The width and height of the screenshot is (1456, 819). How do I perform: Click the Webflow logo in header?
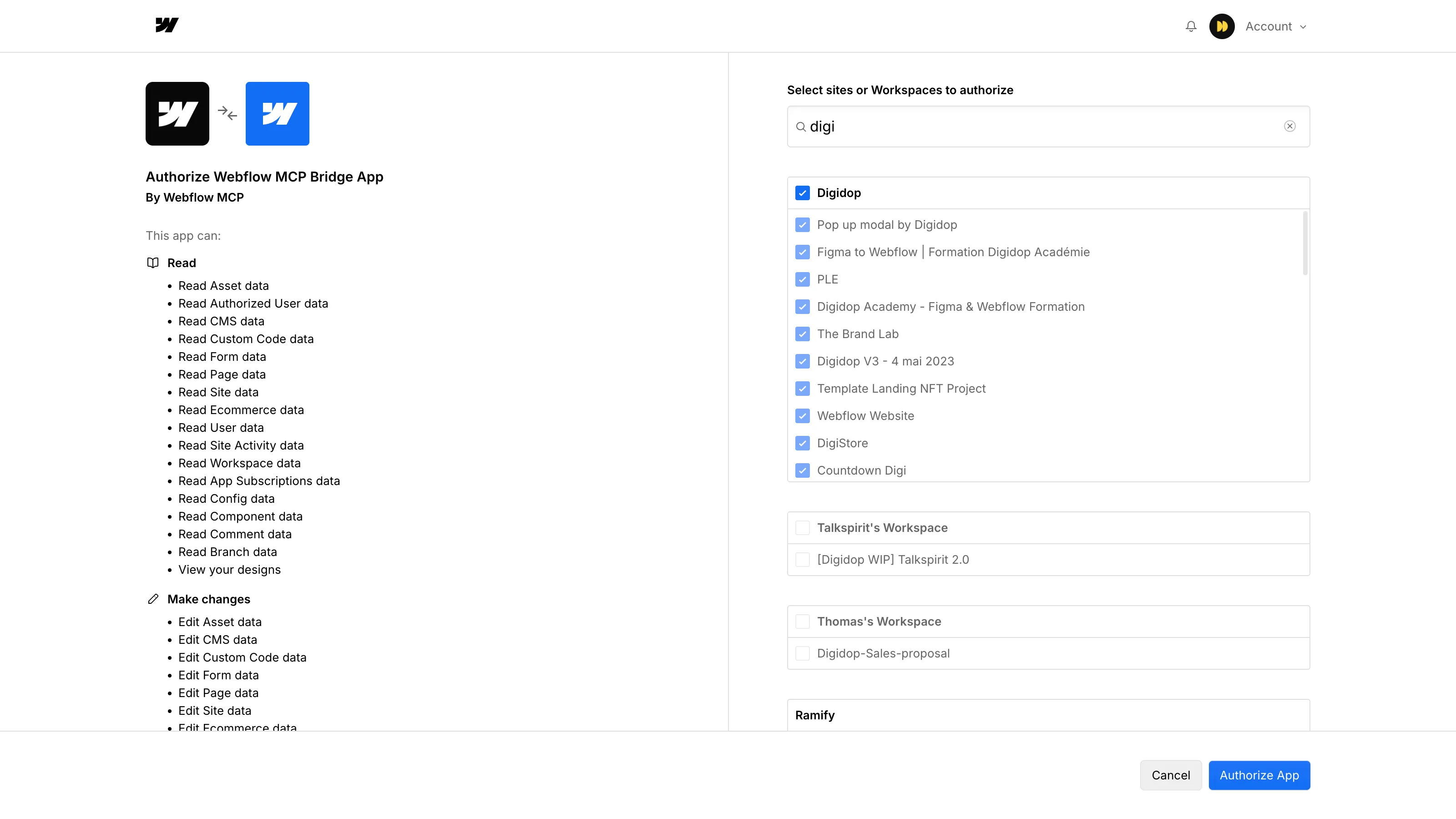pos(167,25)
